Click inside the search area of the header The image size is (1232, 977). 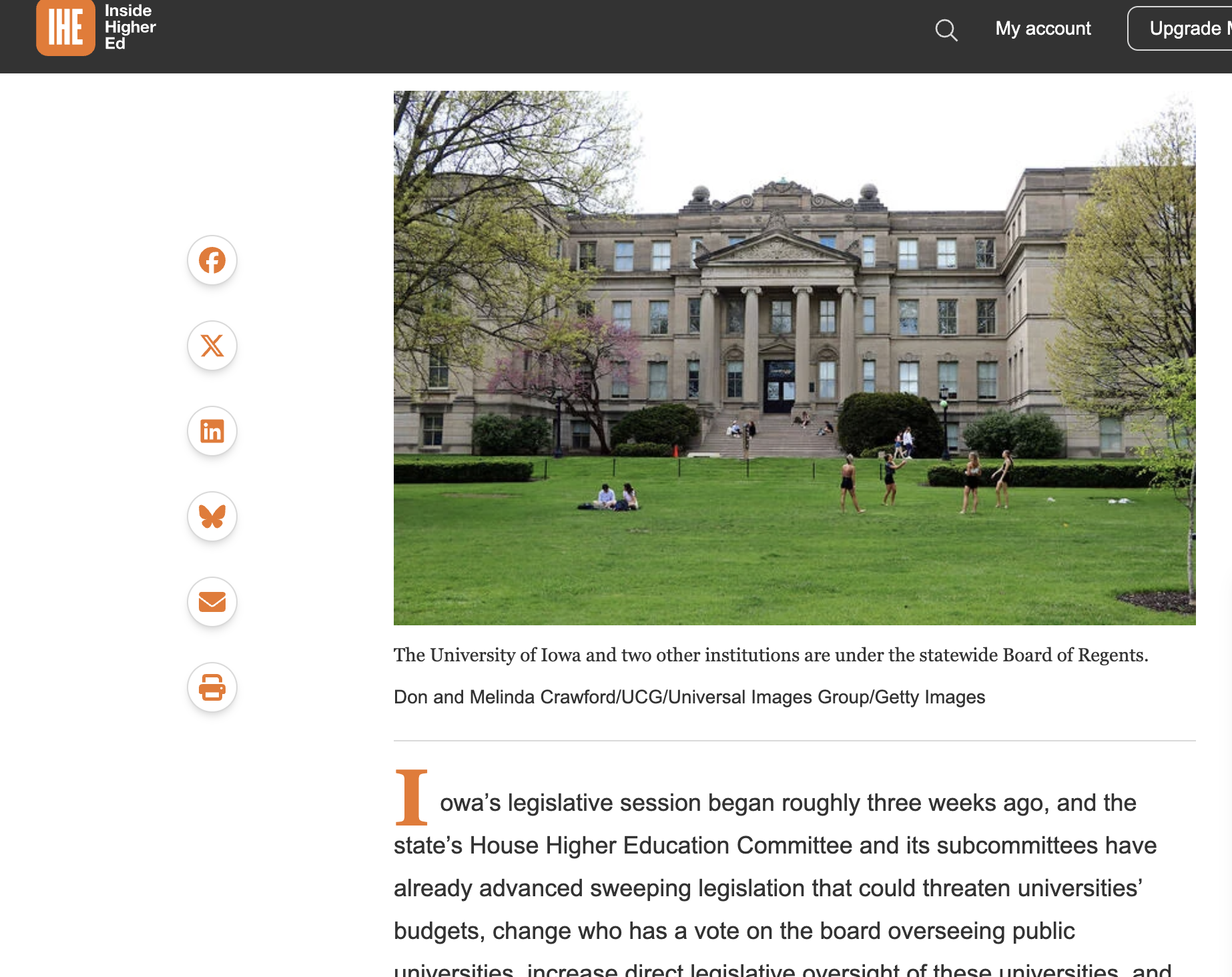[x=947, y=30]
